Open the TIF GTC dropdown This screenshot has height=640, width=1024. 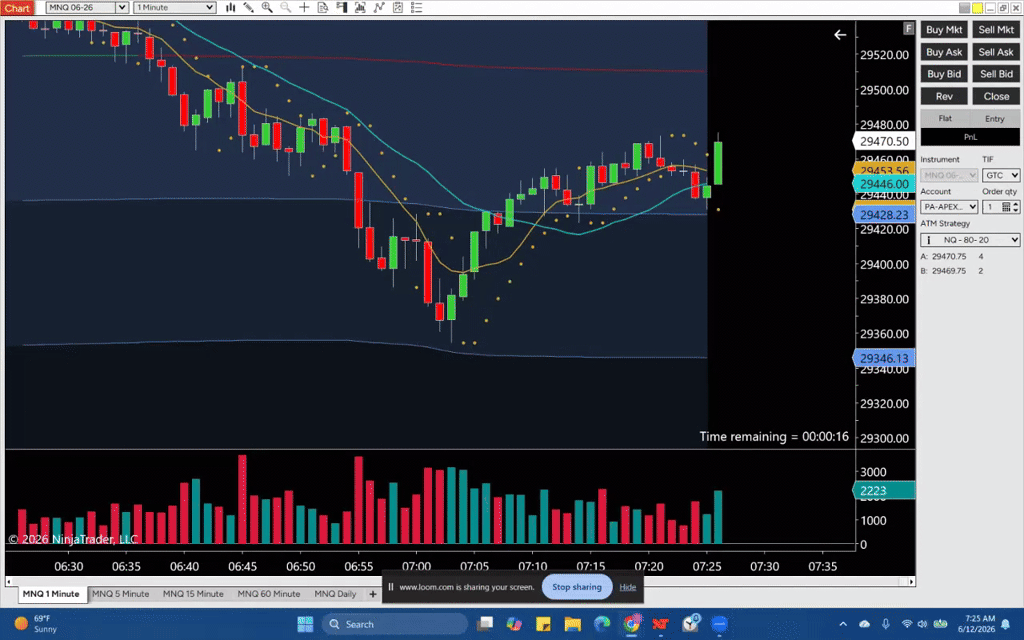1001,175
